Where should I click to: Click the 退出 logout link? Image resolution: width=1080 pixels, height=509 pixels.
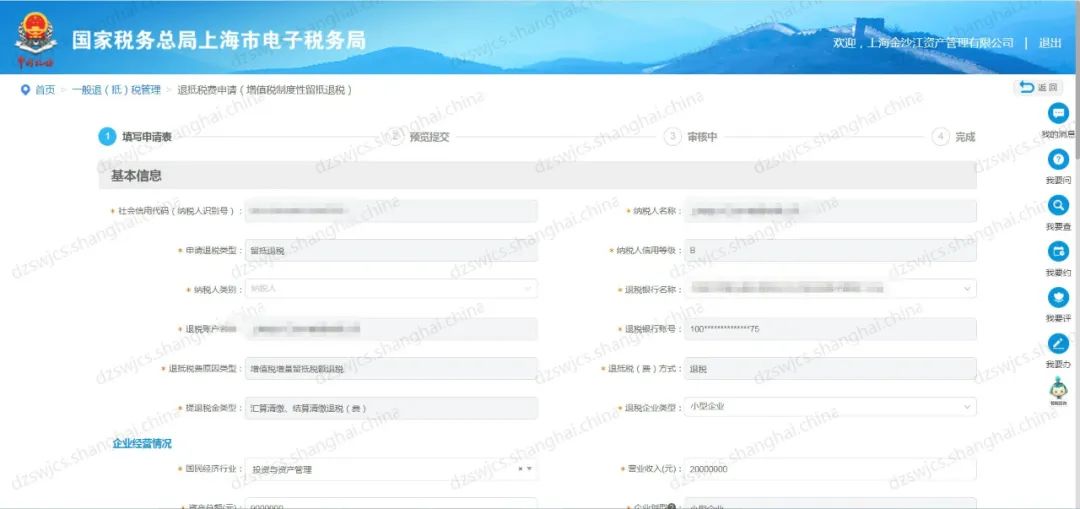1050,43
